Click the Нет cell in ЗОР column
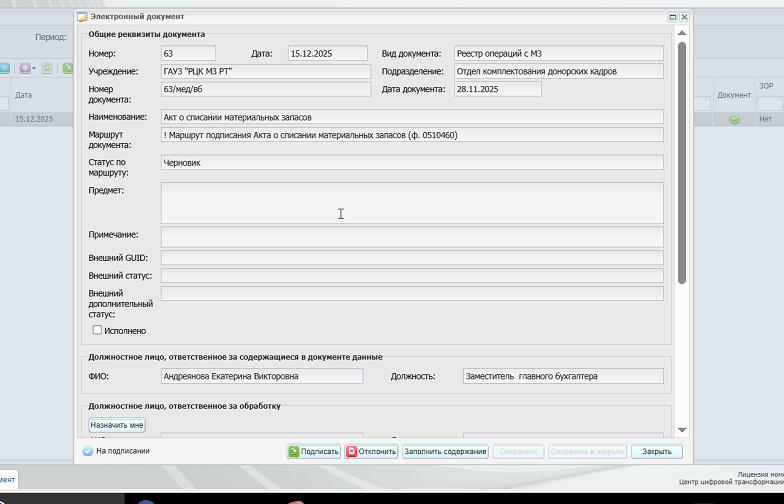The height and width of the screenshot is (504, 784). [766, 119]
